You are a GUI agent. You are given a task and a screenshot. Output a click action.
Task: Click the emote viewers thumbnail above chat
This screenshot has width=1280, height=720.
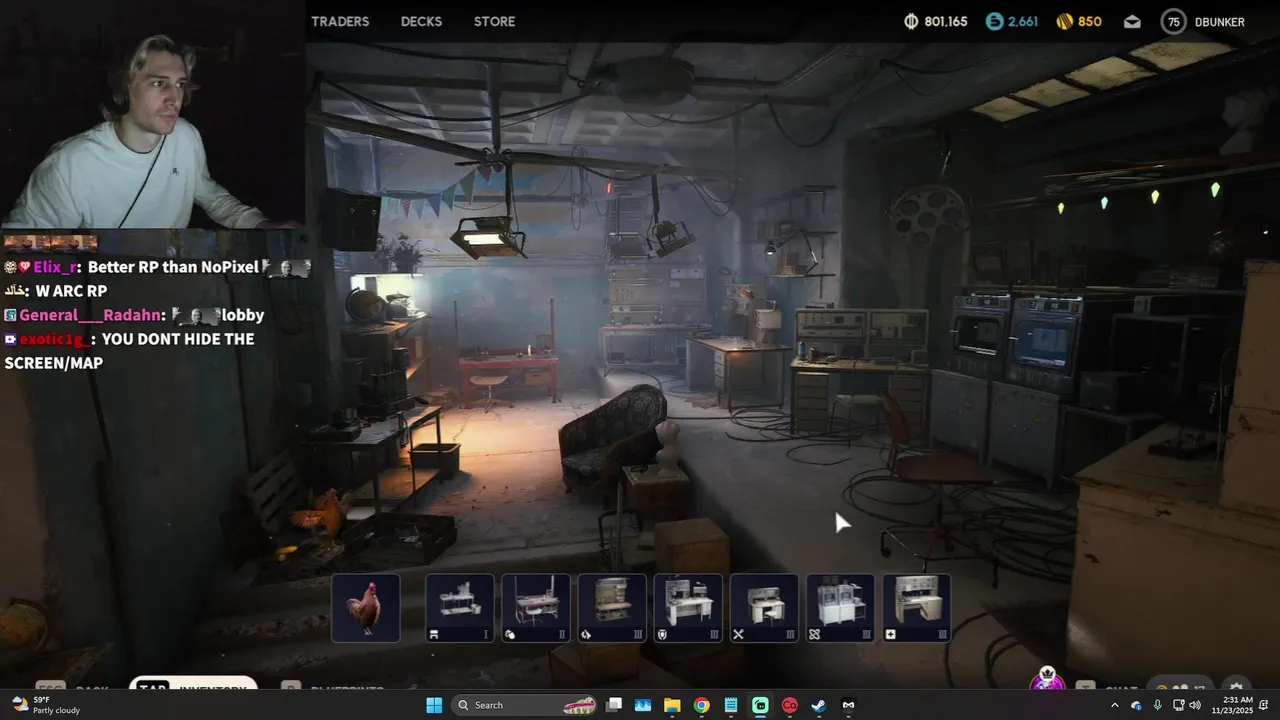[50, 242]
